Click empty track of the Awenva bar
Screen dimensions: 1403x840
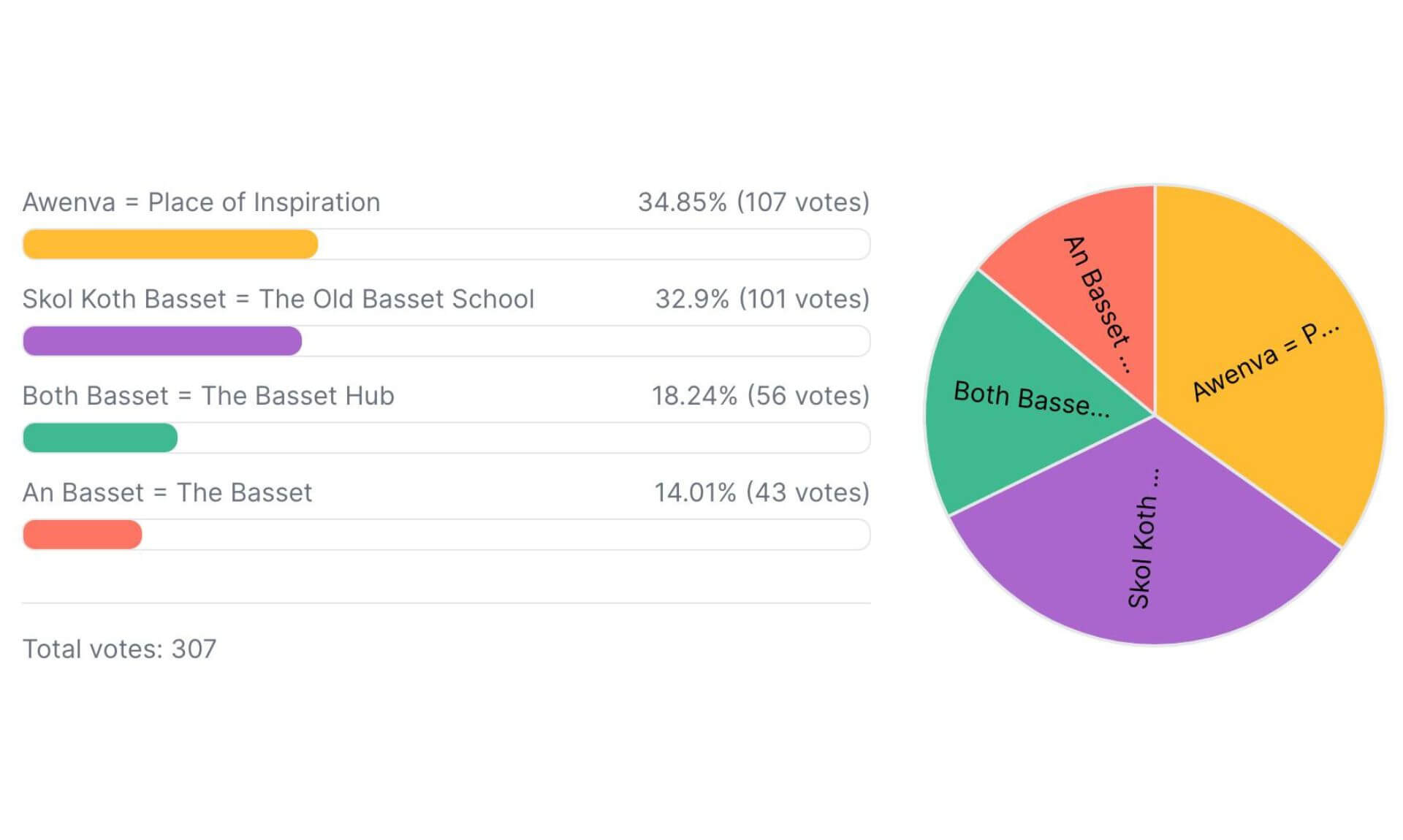coord(594,244)
